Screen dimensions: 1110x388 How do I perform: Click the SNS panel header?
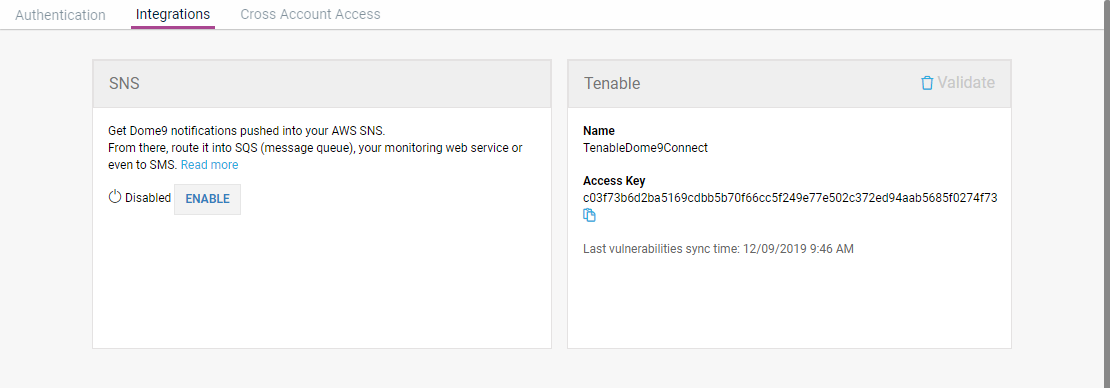click(322, 84)
